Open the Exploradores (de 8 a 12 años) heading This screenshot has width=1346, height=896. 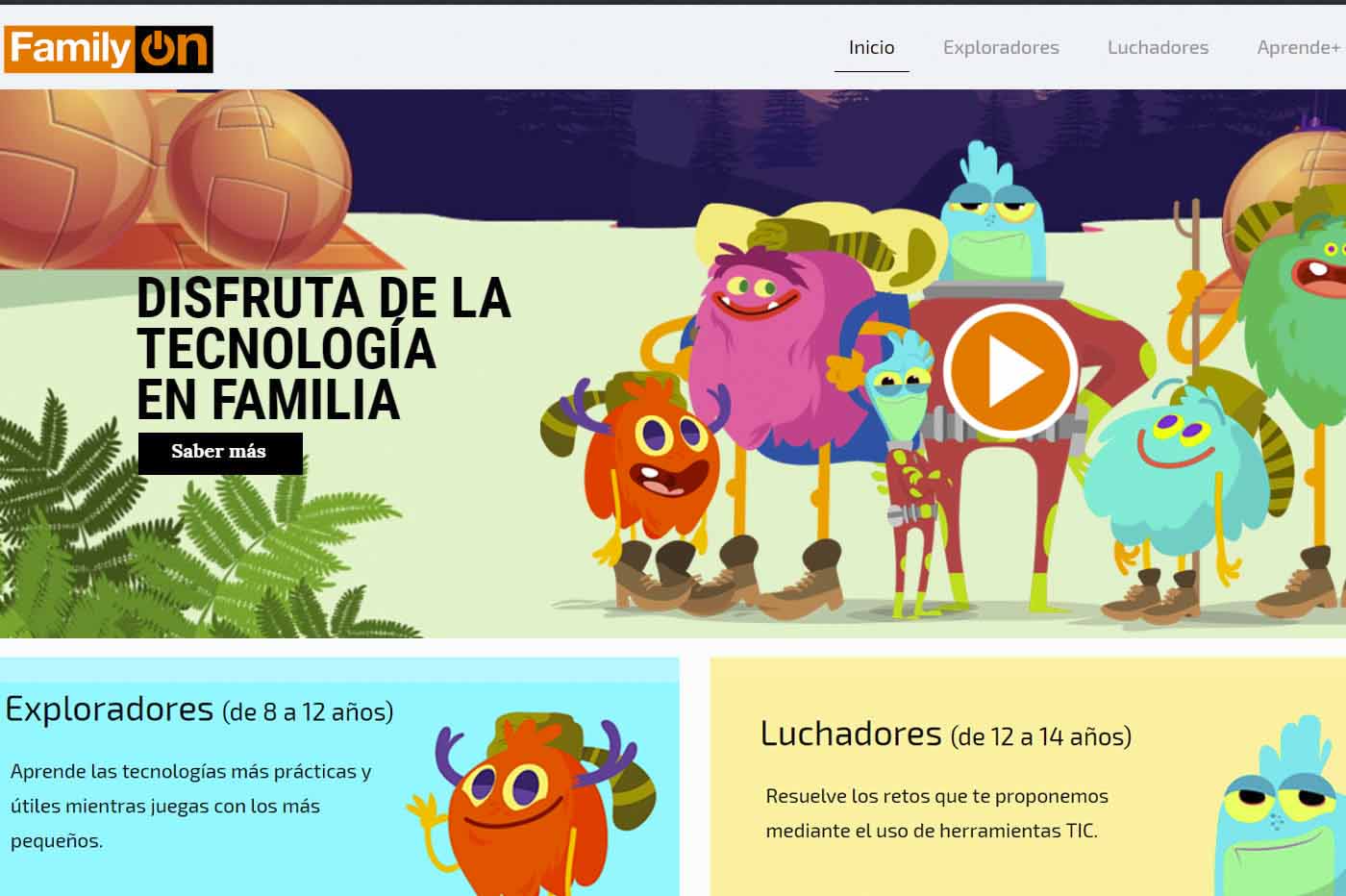(199, 709)
